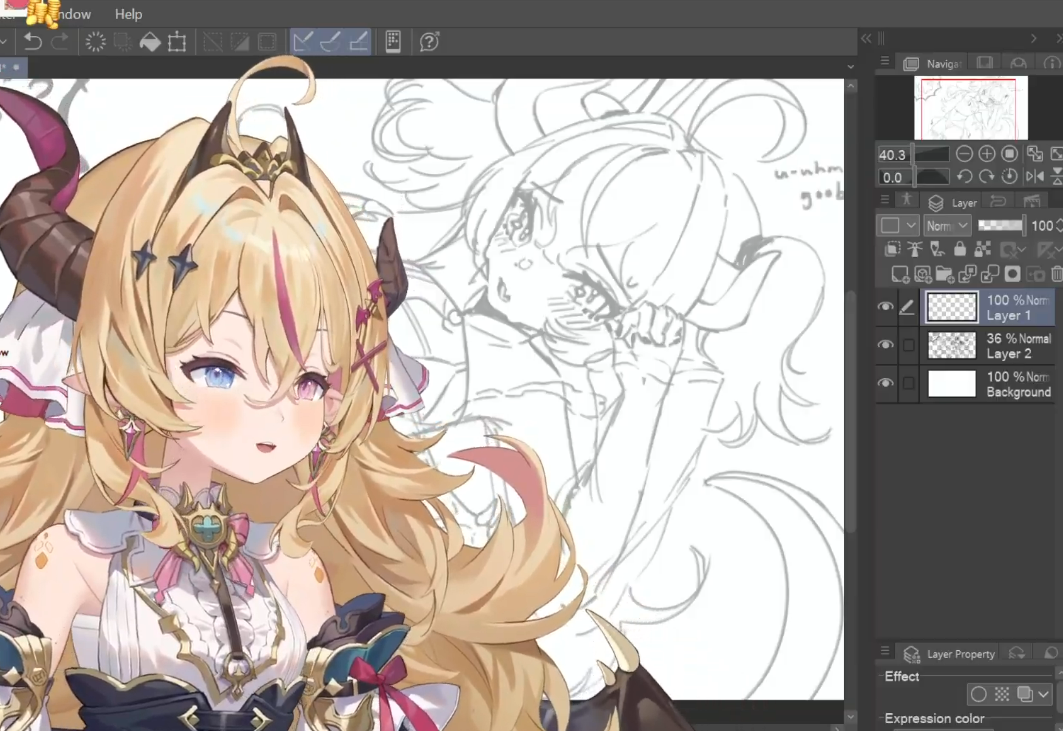Toggle Clip to Layer Below icon
Image resolution: width=1063 pixels, height=731 pixels.
coord(892,250)
